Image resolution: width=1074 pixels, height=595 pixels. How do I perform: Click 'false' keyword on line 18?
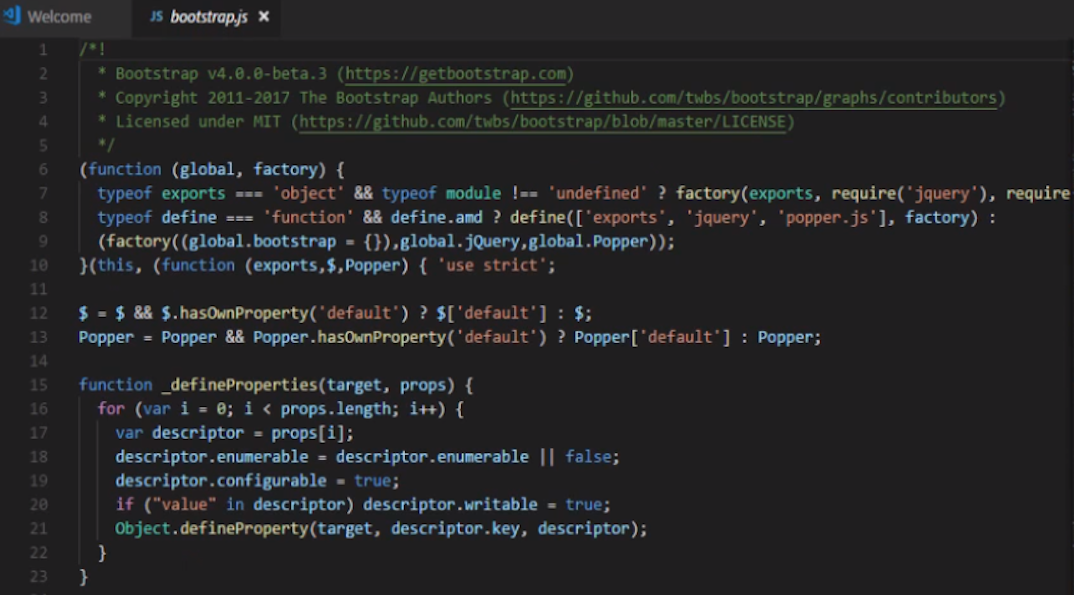pos(588,457)
